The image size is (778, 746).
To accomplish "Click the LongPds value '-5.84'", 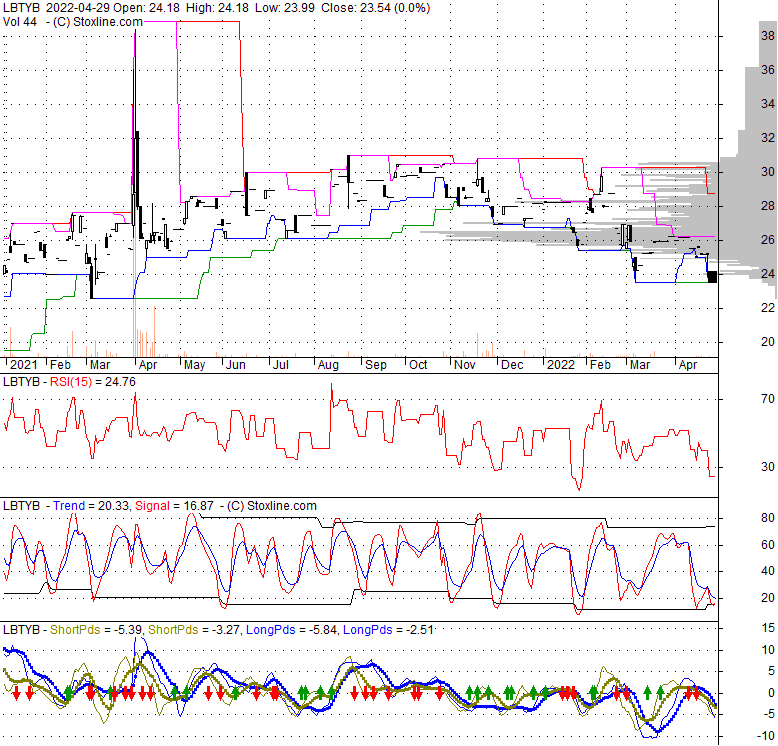I will (323, 629).
